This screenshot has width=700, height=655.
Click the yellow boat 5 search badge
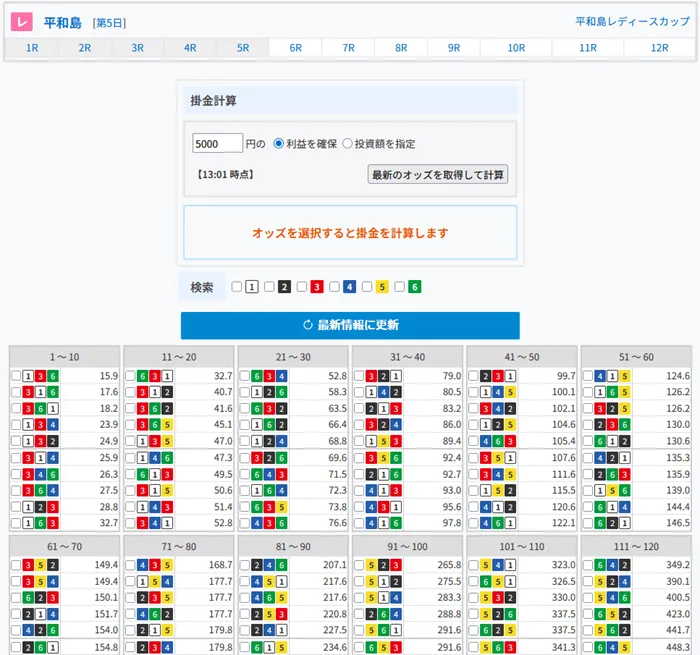381,287
